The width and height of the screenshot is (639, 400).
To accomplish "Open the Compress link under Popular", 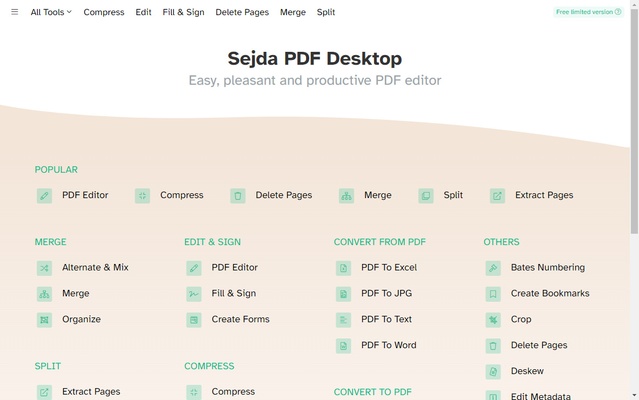I will tap(182, 195).
